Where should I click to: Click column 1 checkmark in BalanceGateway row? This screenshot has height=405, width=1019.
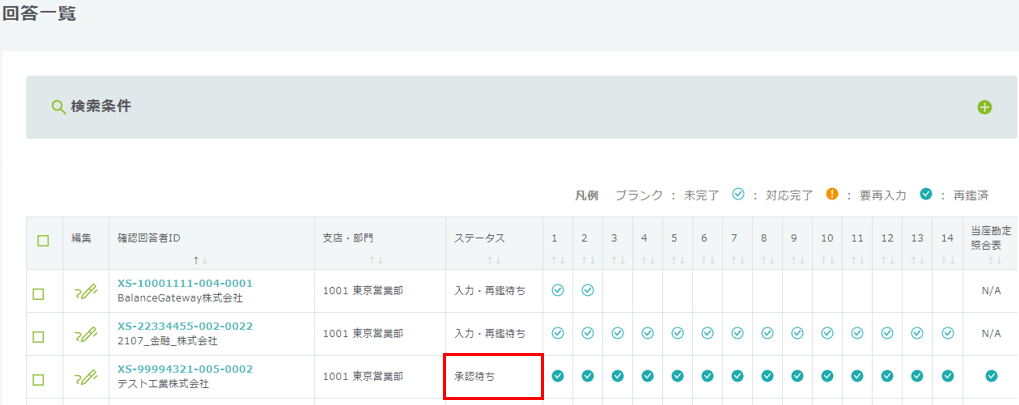tap(558, 290)
